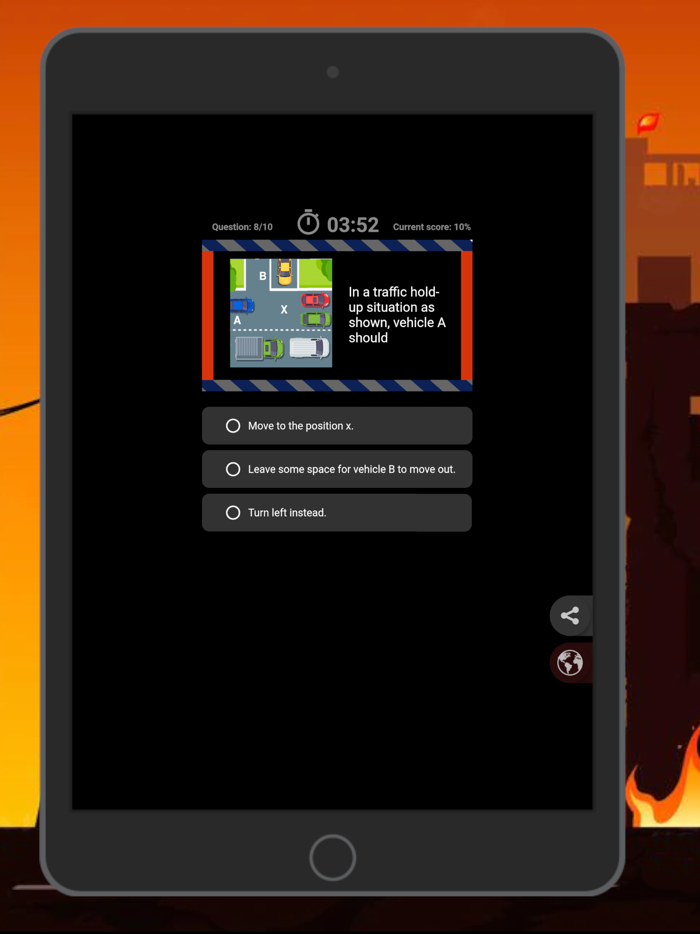Select radio for "Move to the position x."

click(x=233, y=425)
